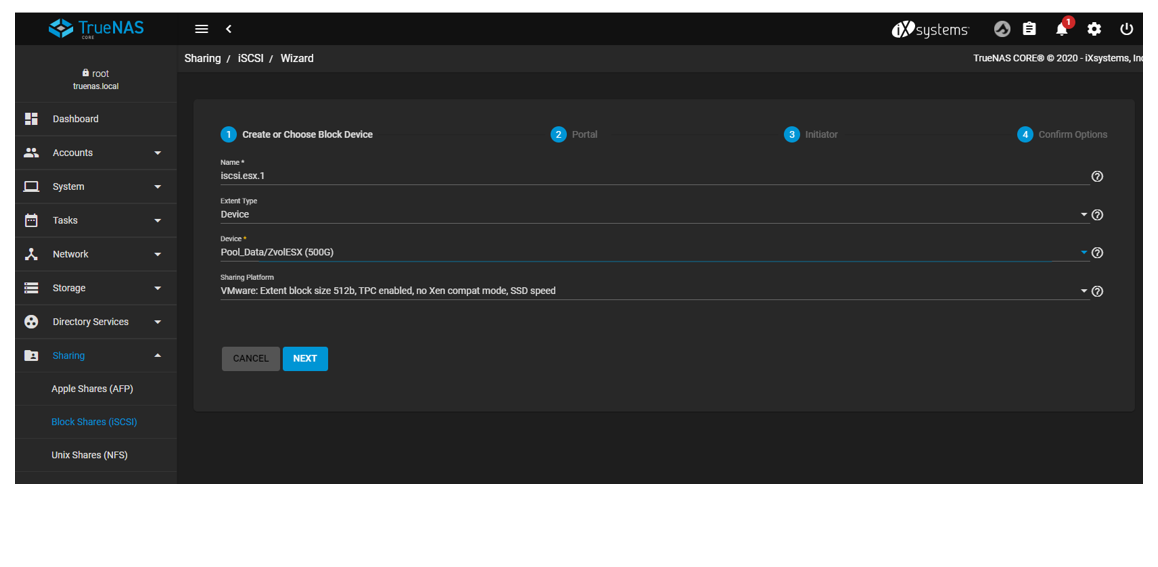
Task: Collapse sidebar with the back chevron
Action: coord(229,29)
